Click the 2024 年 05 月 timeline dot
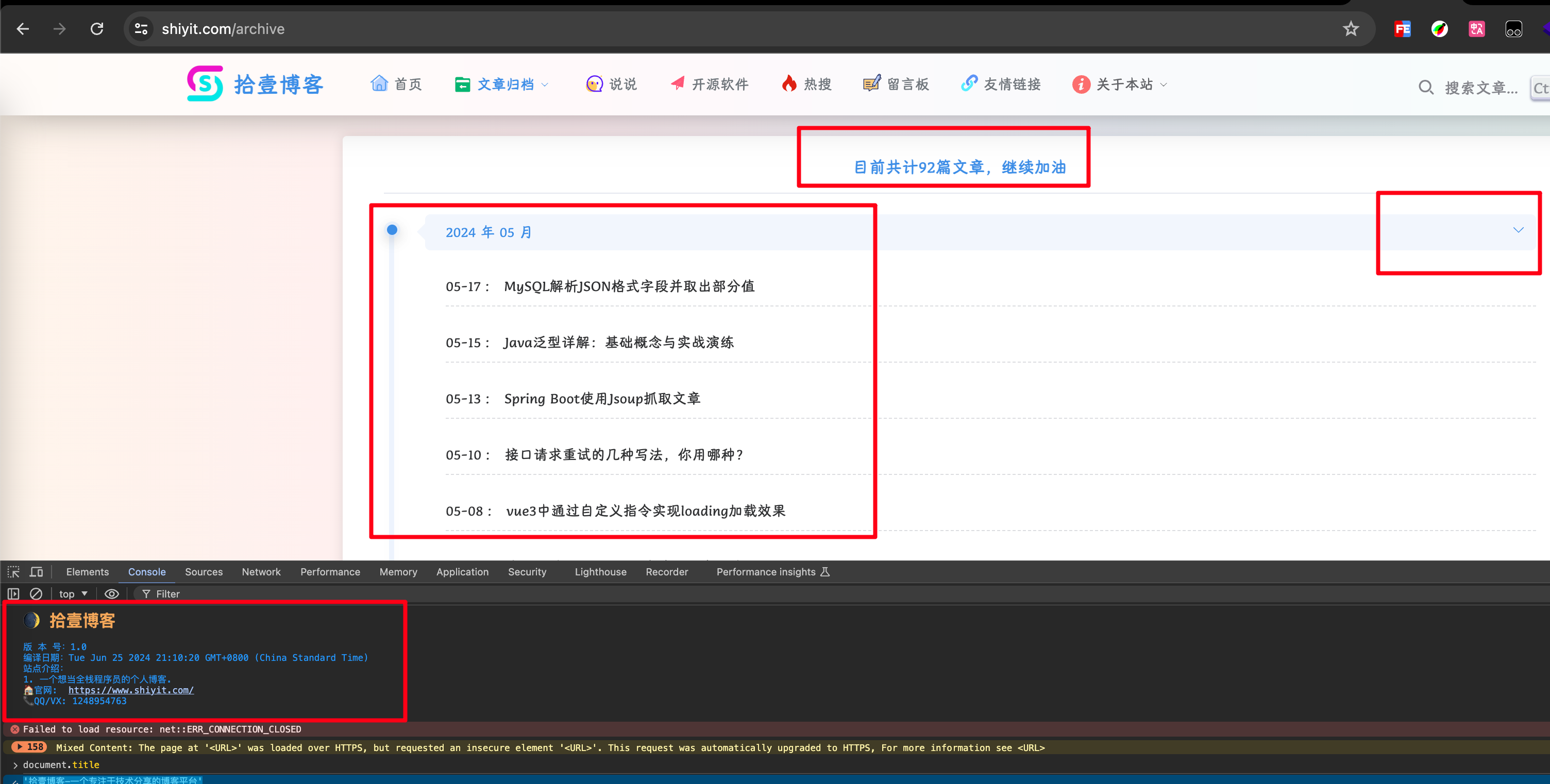 click(x=392, y=230)
